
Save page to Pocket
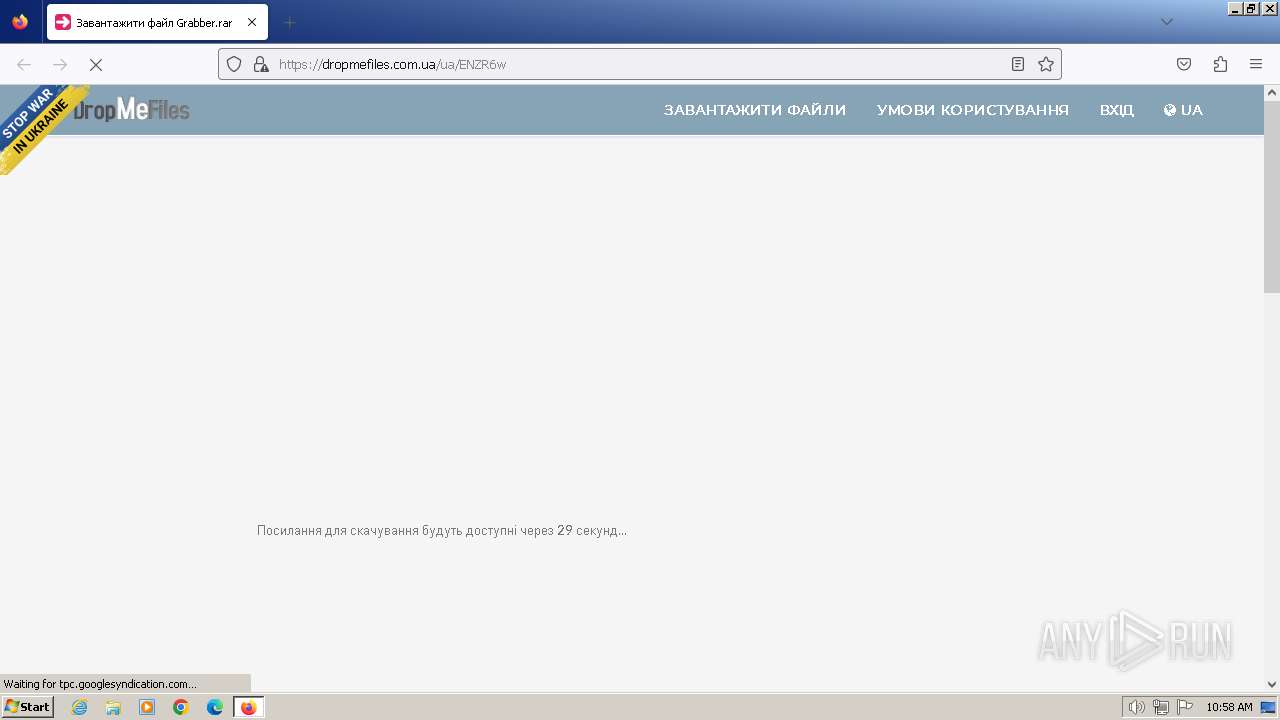tap(1184, 64)
